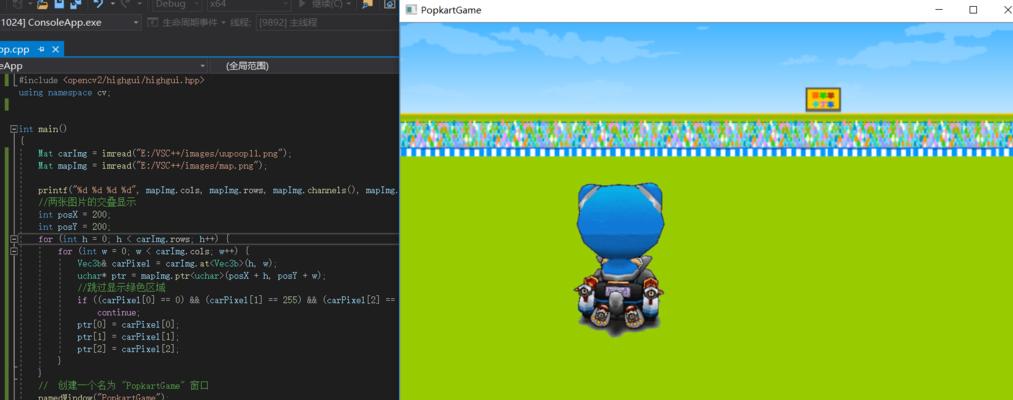Click the if carPixel condition line

point(237,300)
